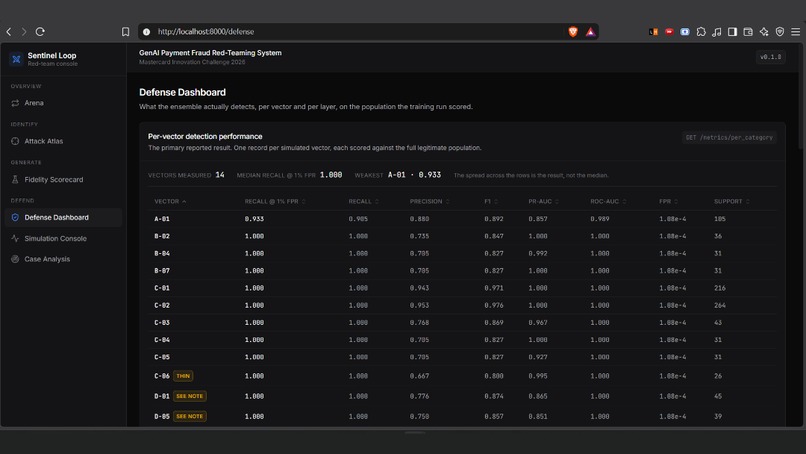Click the red extension icon
This screenshot has height=454, width=806.
point(669,32)
